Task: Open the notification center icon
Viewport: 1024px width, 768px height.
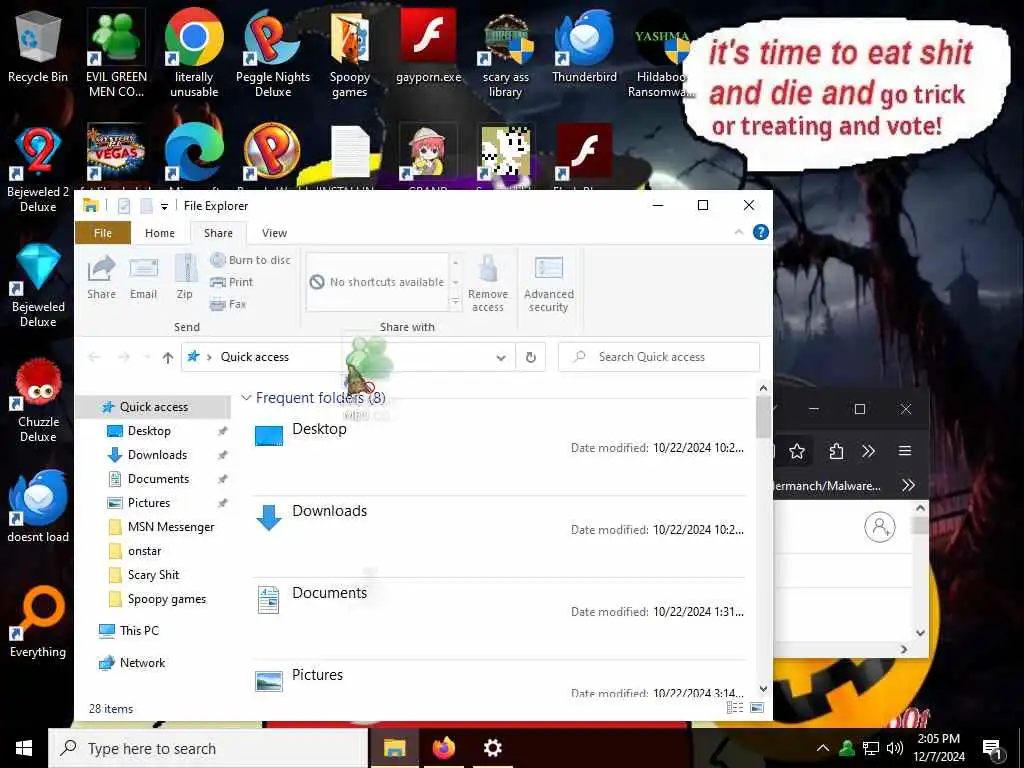Action: pos(992,749)
